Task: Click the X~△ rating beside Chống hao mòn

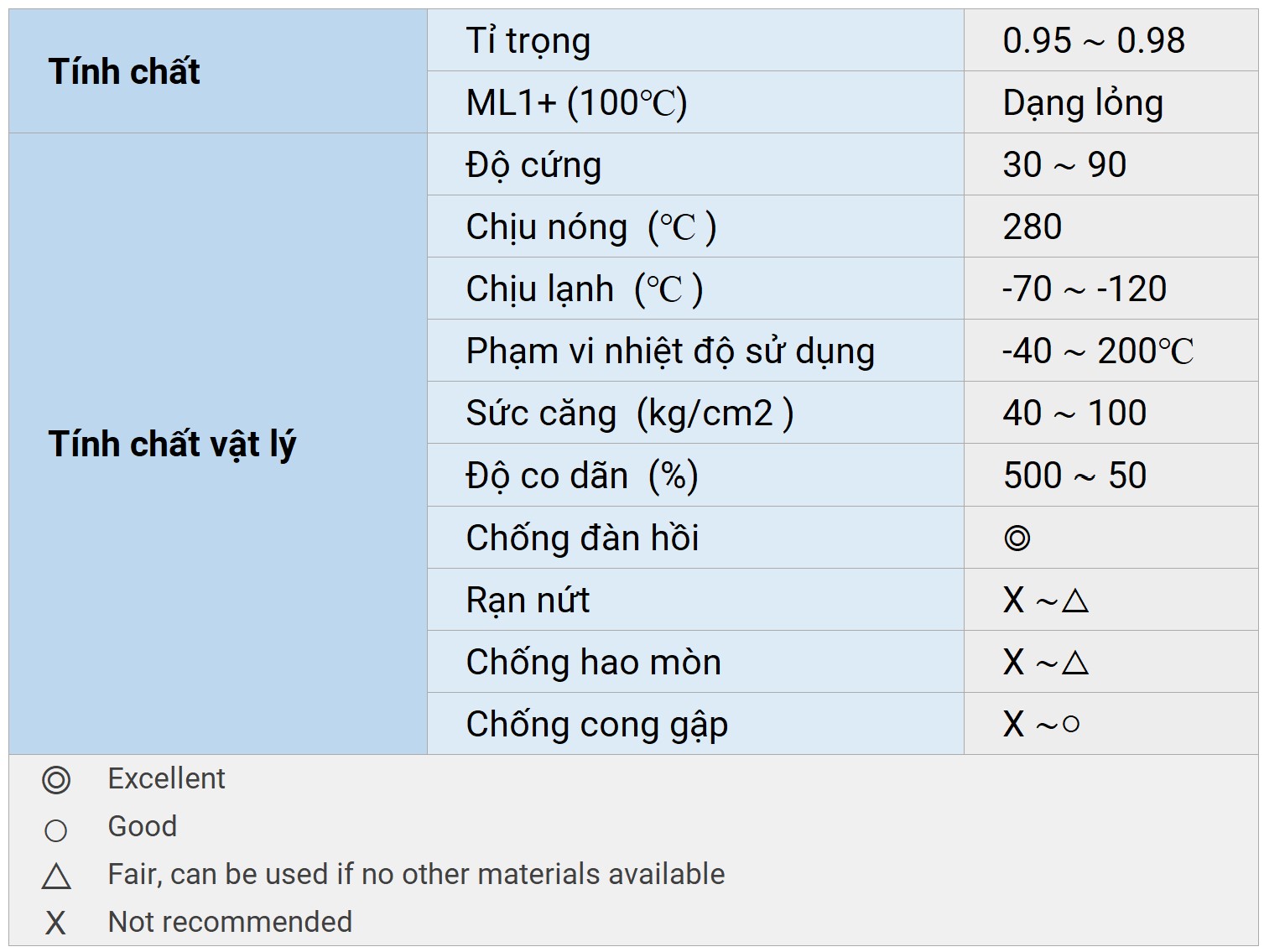Action: tap(1045, 663)
